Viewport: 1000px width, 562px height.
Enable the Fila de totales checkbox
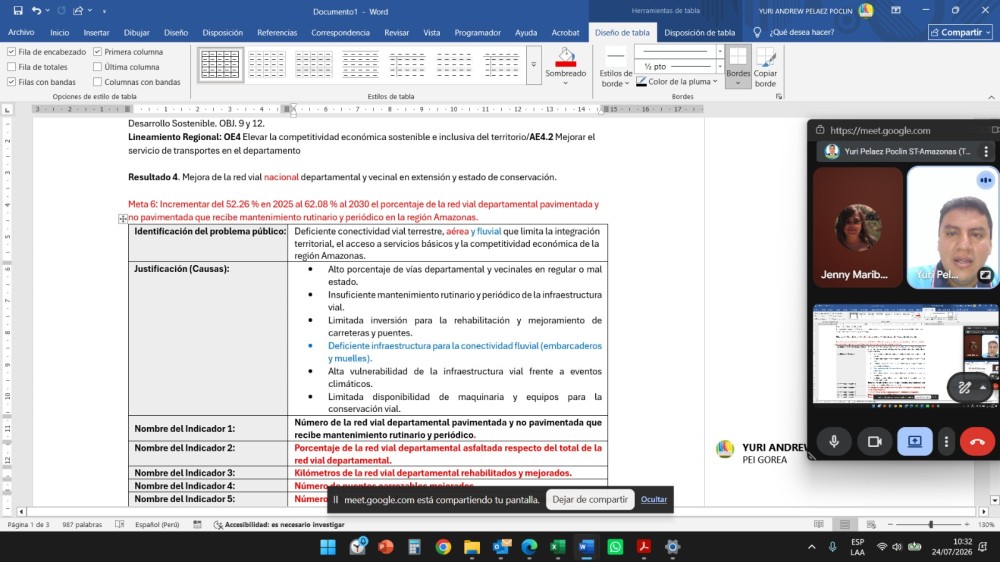point(11,66)
